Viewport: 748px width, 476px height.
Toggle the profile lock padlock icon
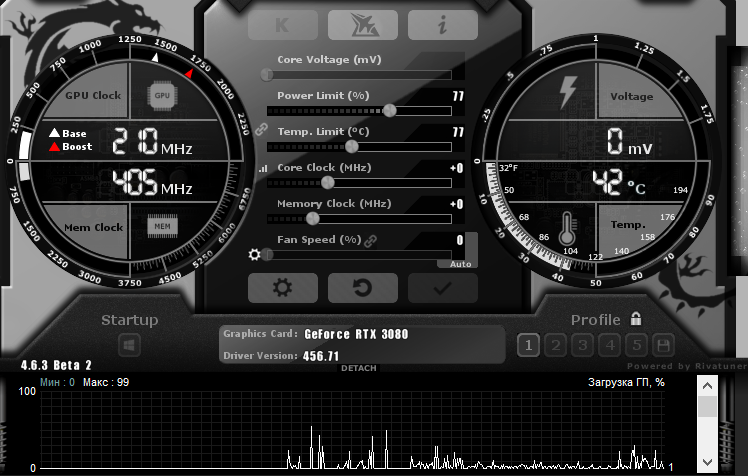coord(635,318)
